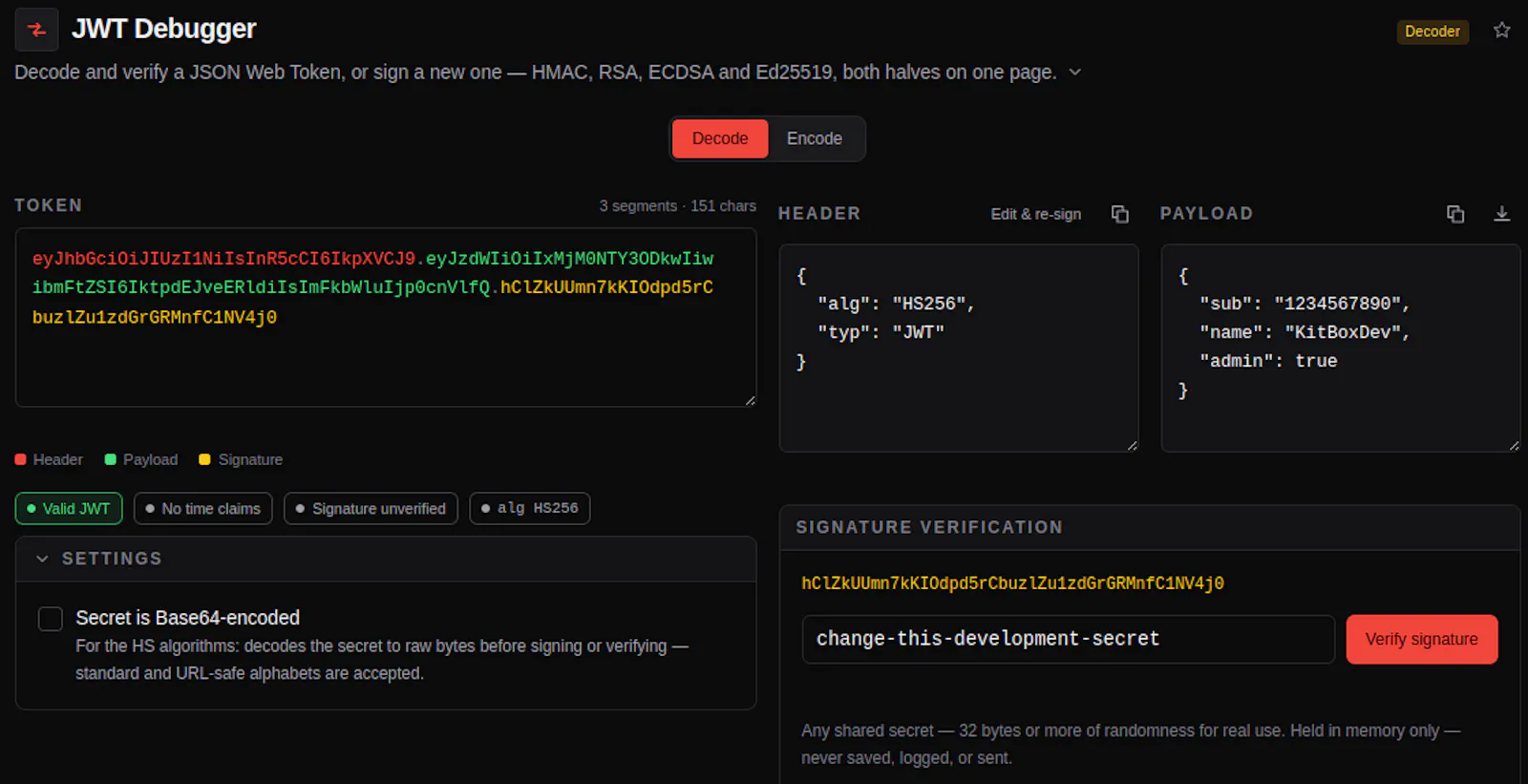1528x784 pixels.
Task: Switch to the Encode tab
Action: 815,138
